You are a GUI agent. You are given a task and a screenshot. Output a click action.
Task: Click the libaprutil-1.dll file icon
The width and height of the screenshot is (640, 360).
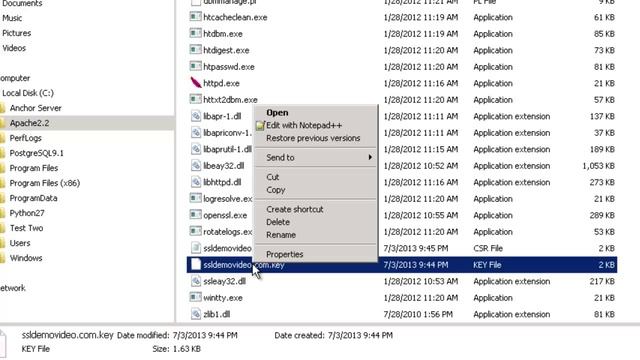[196, 149]
